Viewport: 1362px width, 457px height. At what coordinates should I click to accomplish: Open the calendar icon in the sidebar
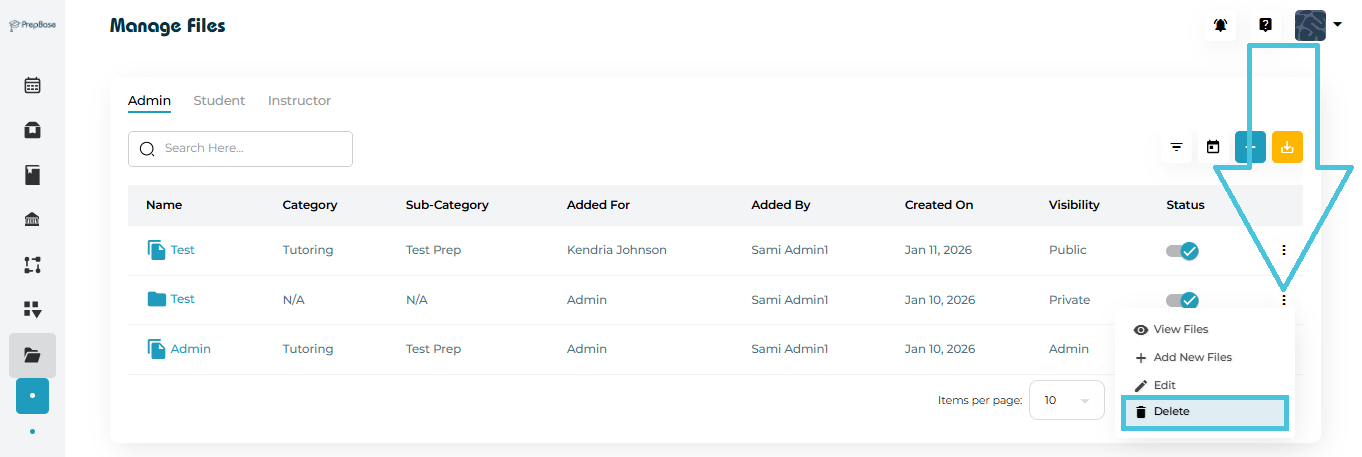click(32, 85)
